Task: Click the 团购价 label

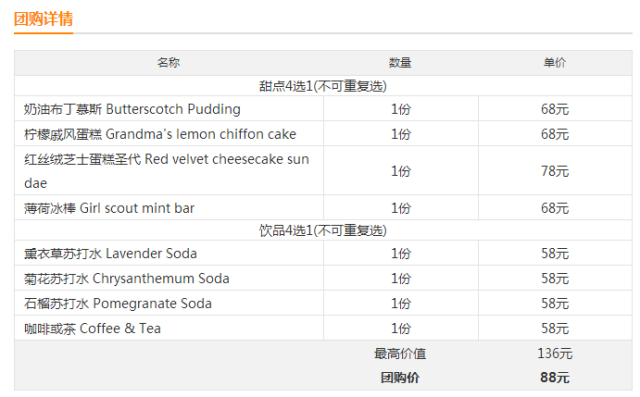Action: coord(400,377)
